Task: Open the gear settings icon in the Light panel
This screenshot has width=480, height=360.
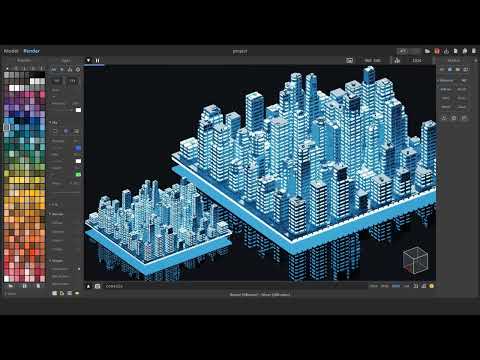Action: point(78,70)
